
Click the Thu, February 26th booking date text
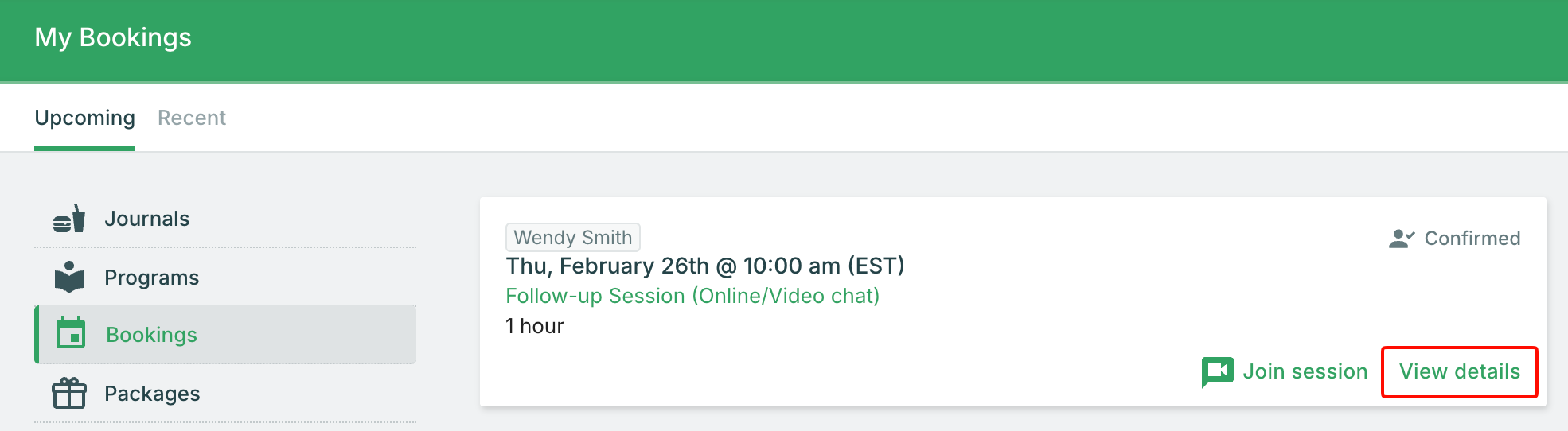(704, 266)
